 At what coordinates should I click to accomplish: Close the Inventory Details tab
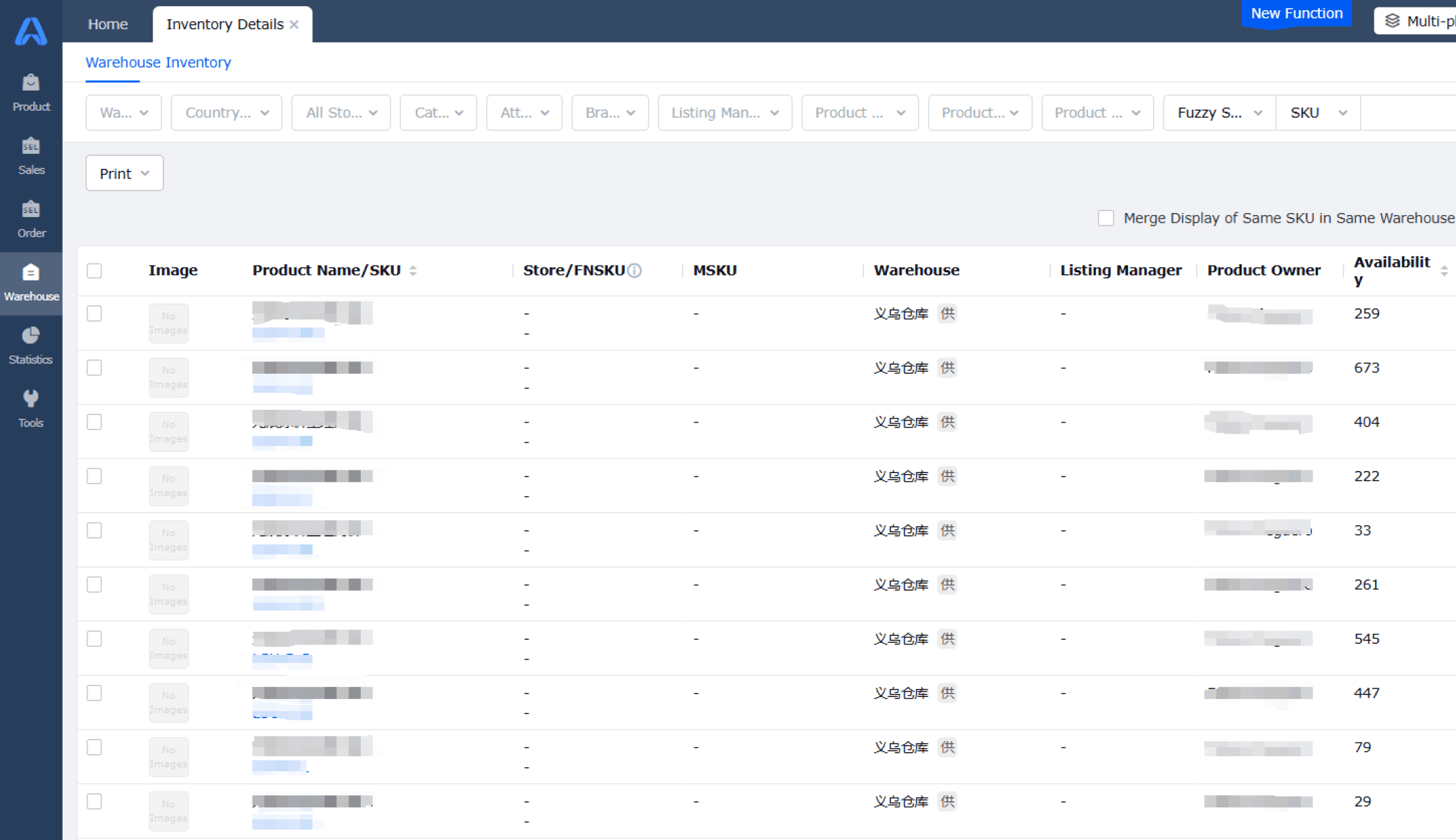click(294, 25)
